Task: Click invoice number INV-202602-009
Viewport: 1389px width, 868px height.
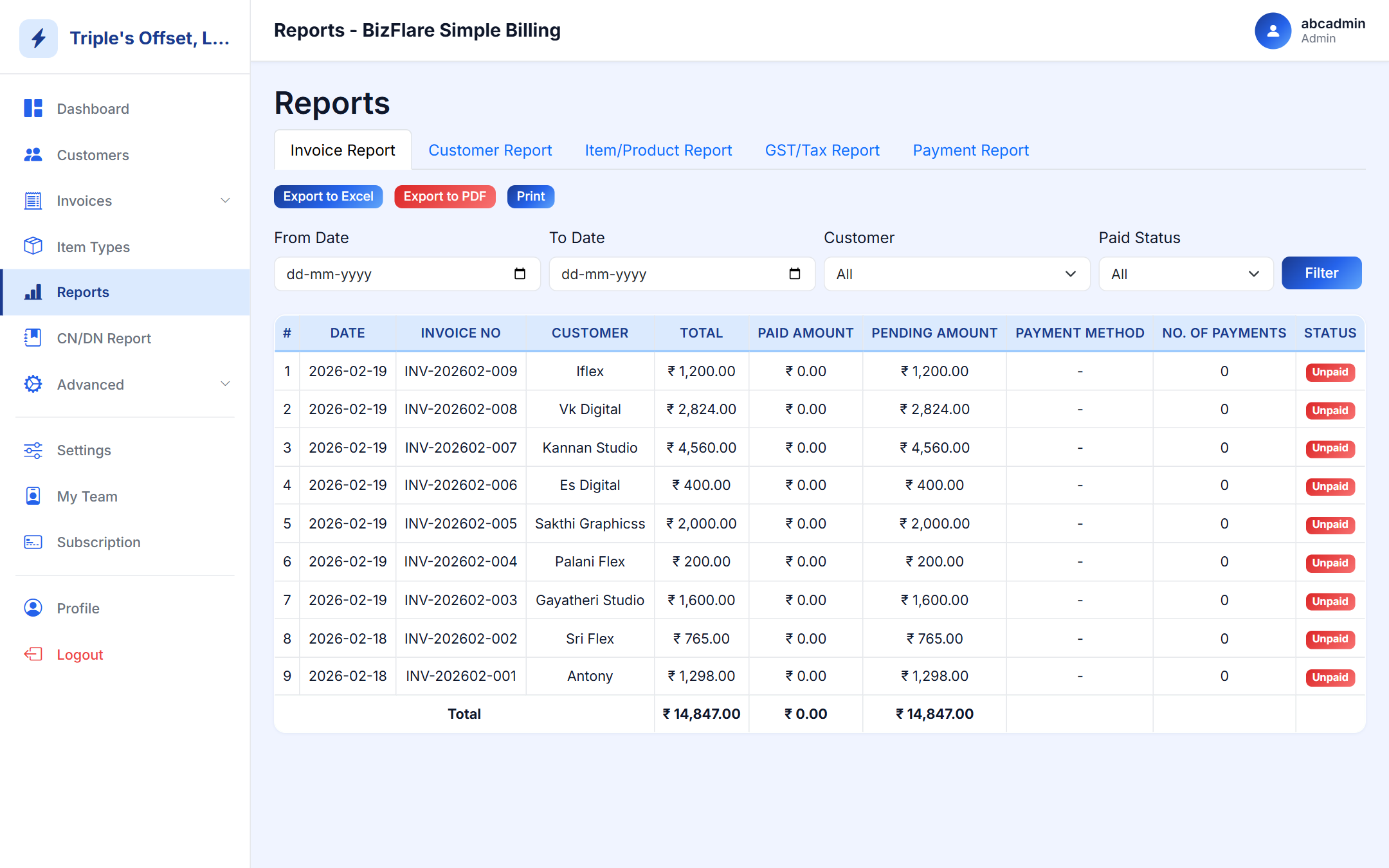Action: click(x=460, y=371)
